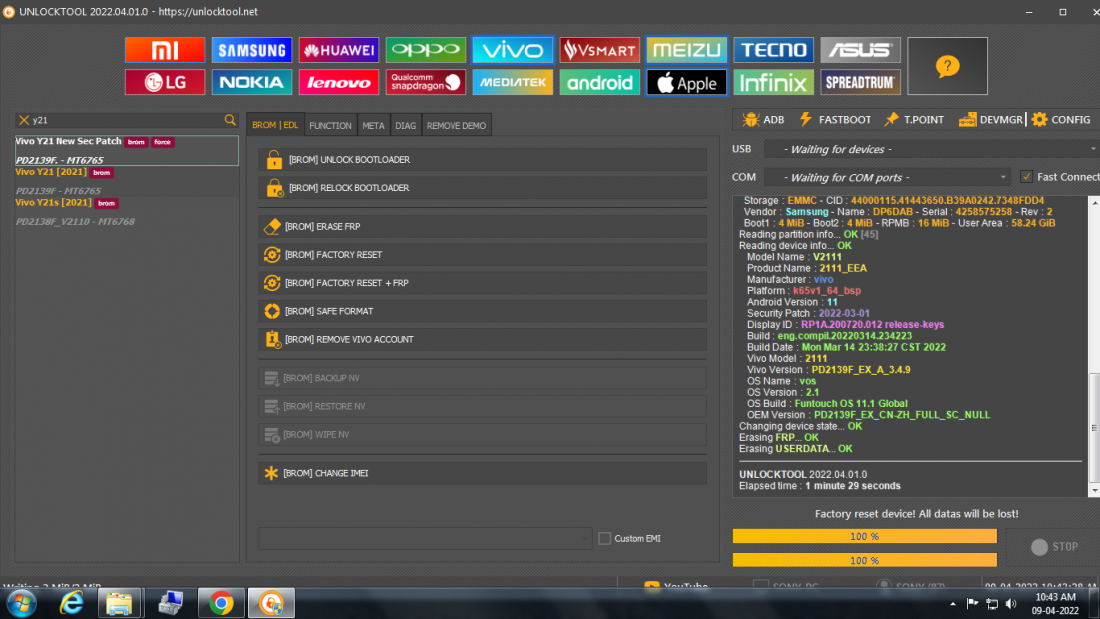Open the T.POINT tool

tap(914, 119)
